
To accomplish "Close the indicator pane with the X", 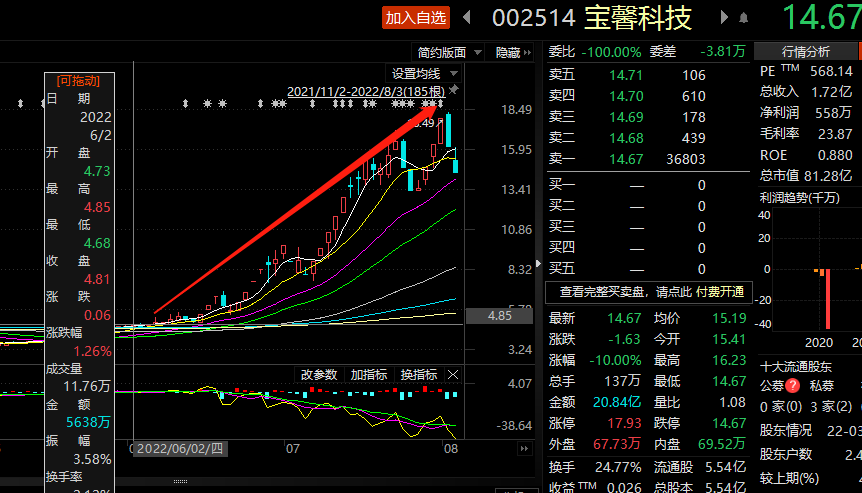I will (x=453, y=375).
